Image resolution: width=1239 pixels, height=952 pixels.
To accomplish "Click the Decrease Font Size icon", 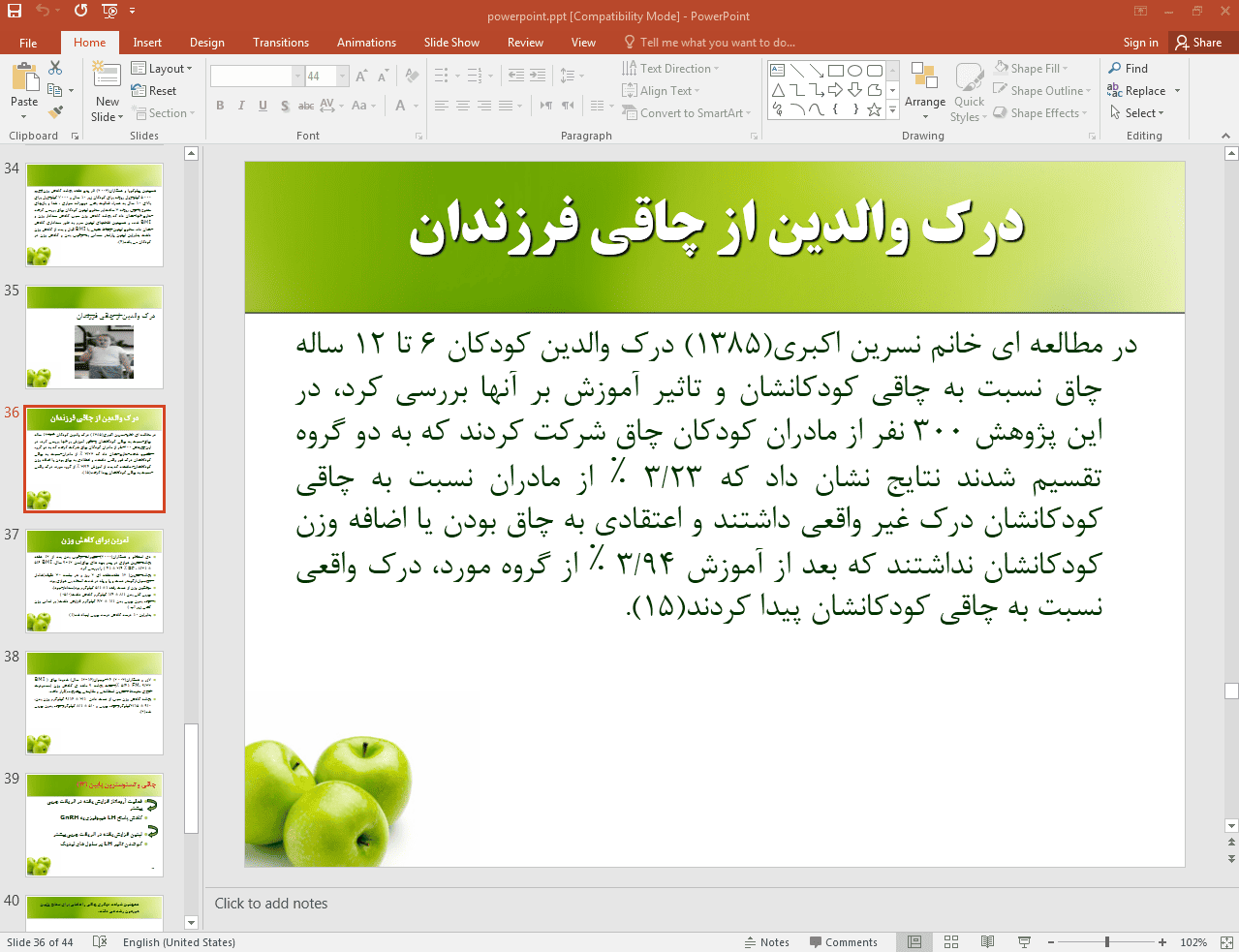I will 383,76.
